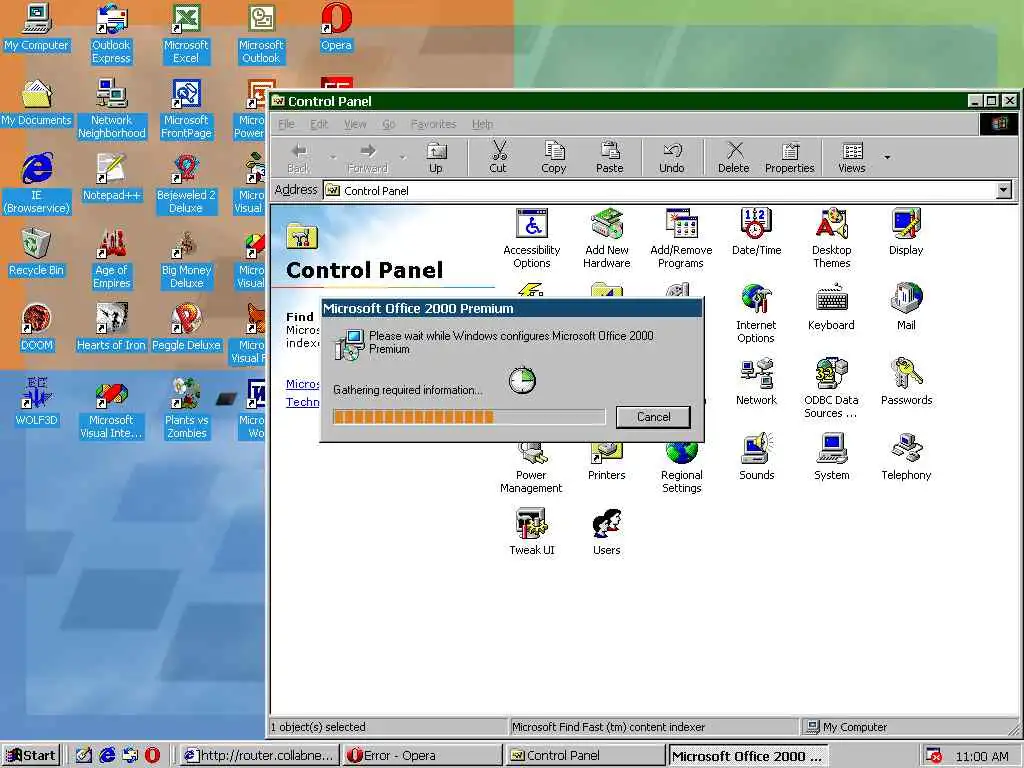Open the Users applet
This screenshot has height=768, width=1024.
click(x=607, y=532)
